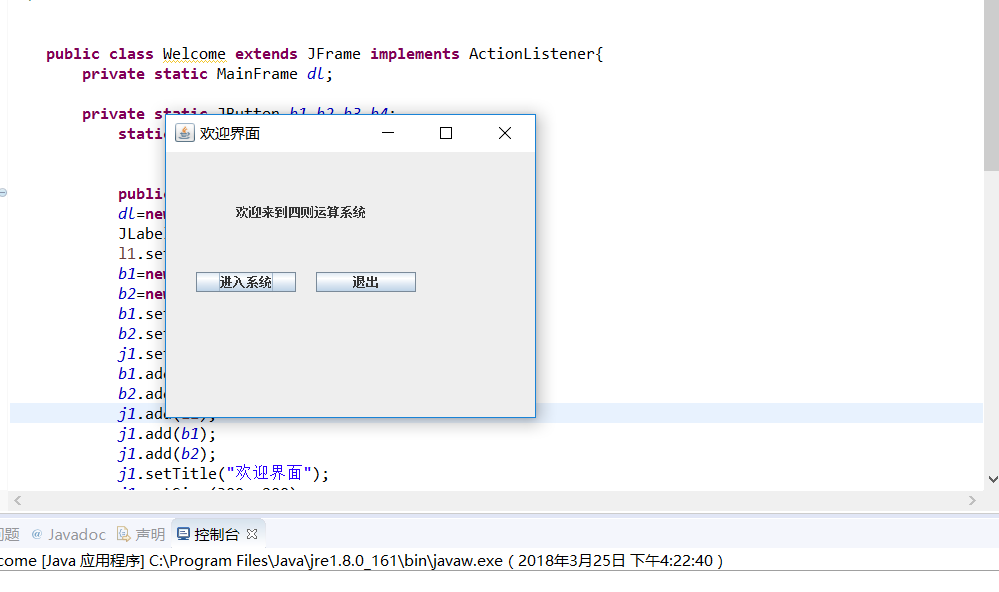
Task: Click the 欢迎界面 window title text
Action: [230, 133]
